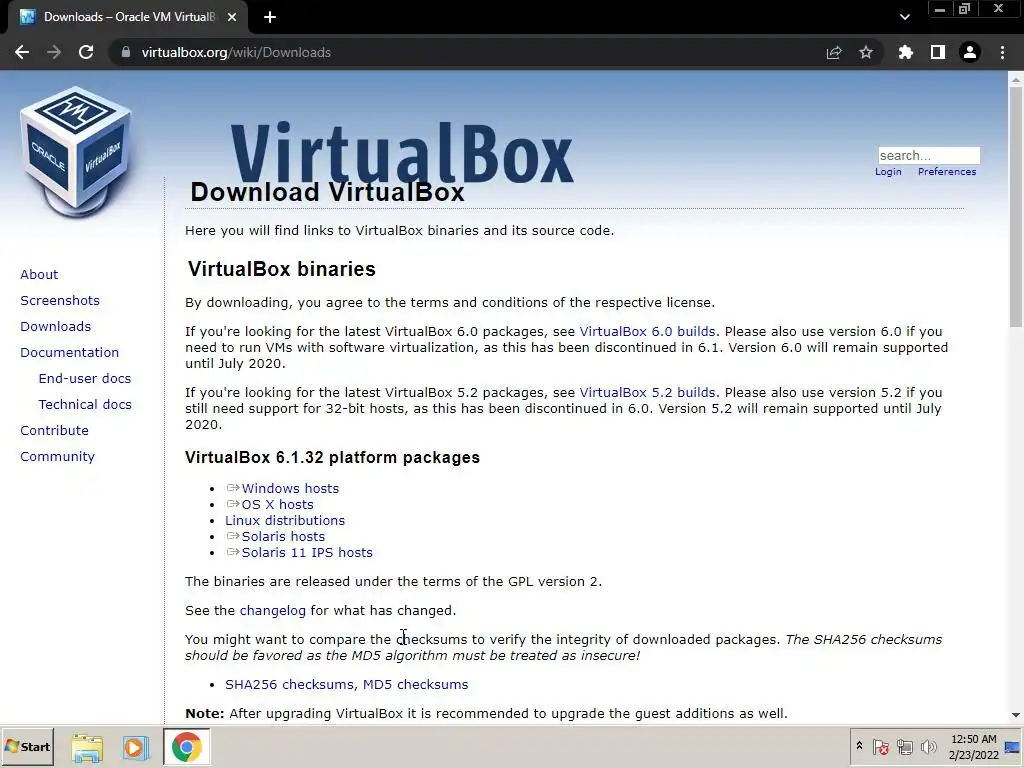Image resolution: width=1024 pixels, height=768 pixels.
Task: Open Community in the sidebar
Action: pyautogui.click(x=57, y=456)
